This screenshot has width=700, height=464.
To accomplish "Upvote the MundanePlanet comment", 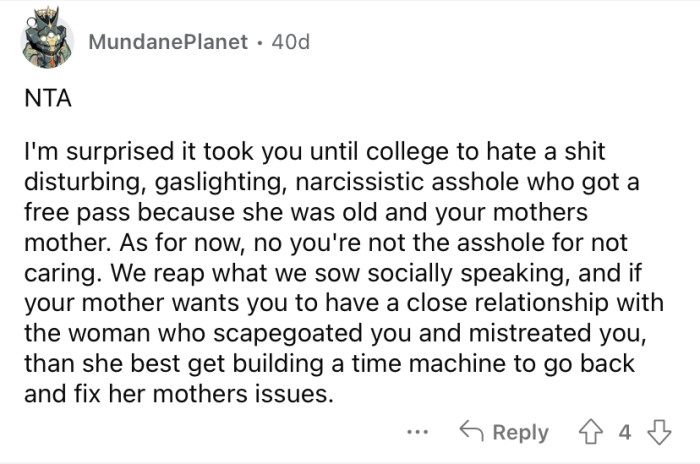I will 594,432.
